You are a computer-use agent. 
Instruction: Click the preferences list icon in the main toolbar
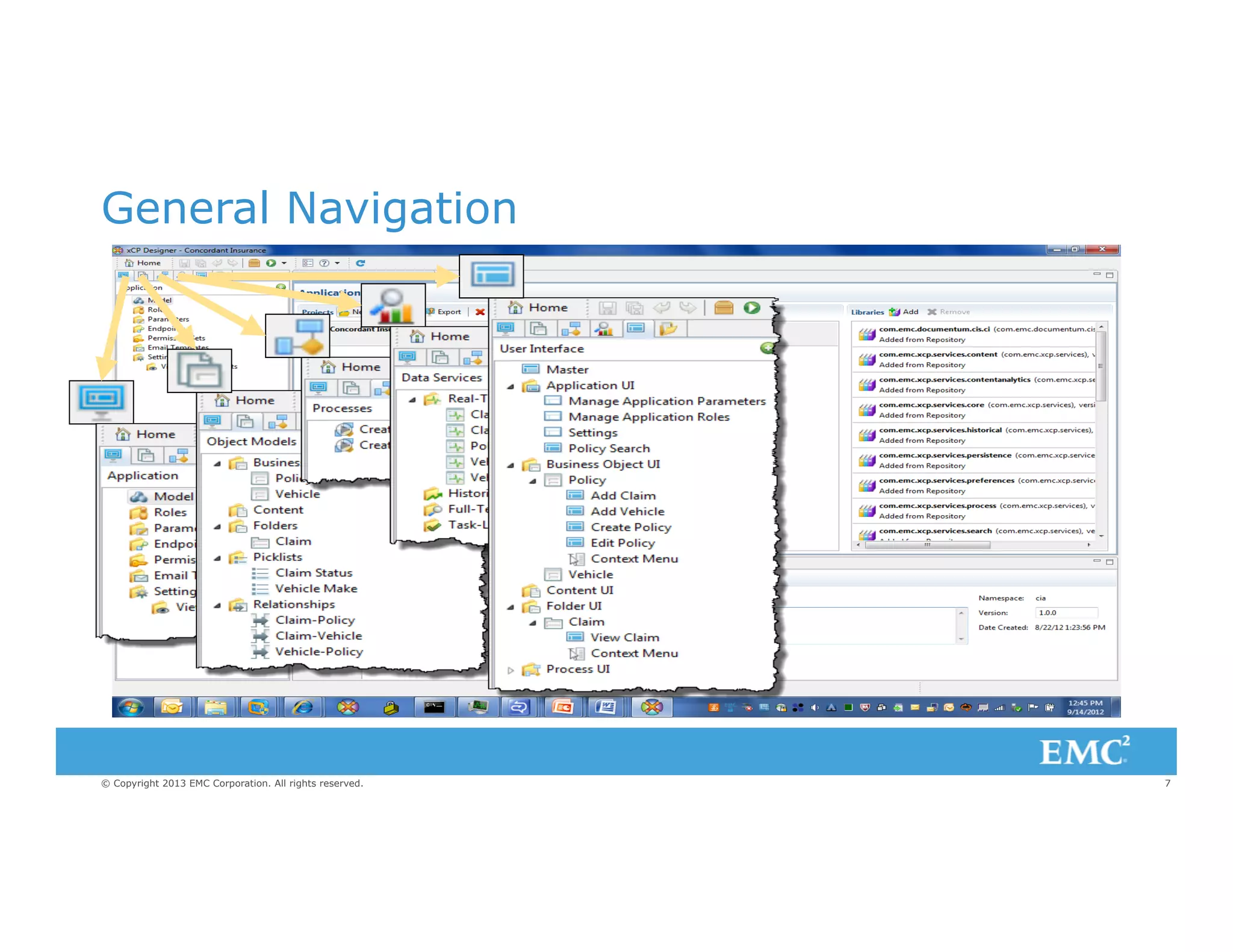point(308,263)
